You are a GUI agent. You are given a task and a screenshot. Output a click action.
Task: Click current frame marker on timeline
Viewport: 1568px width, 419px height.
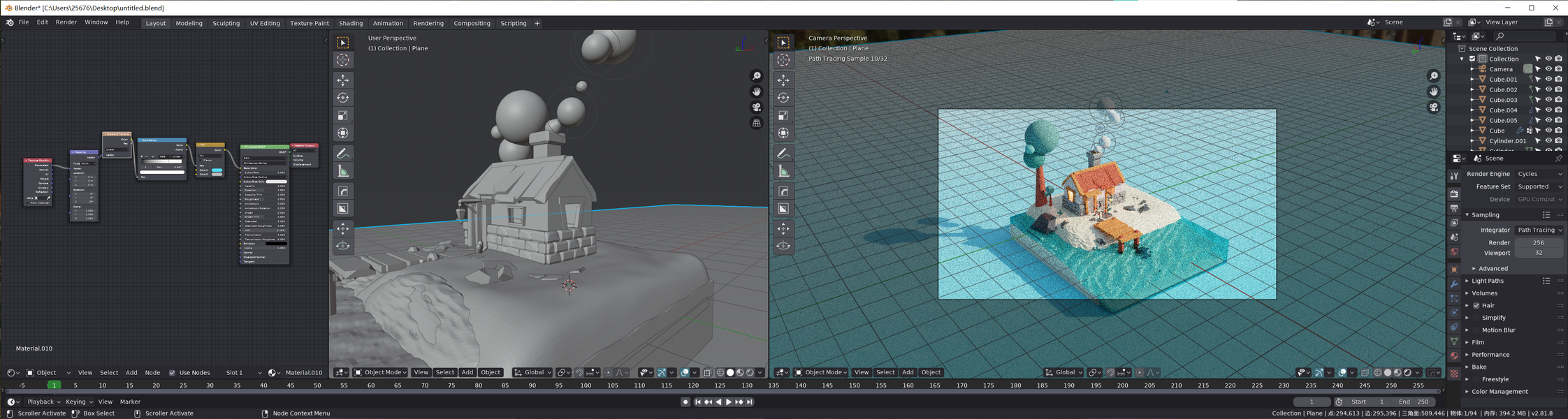click(54, 385)
